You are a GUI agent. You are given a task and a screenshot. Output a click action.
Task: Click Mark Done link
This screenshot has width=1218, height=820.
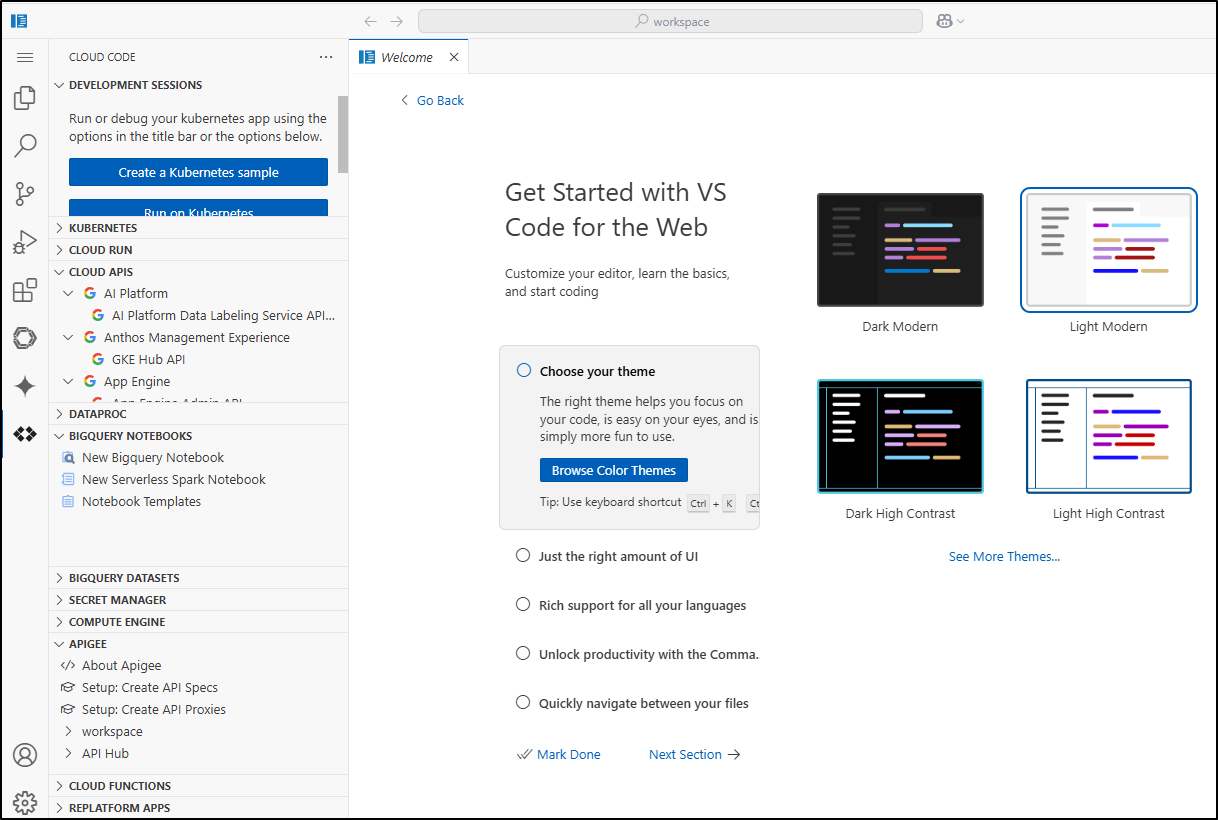coord(559,754)
